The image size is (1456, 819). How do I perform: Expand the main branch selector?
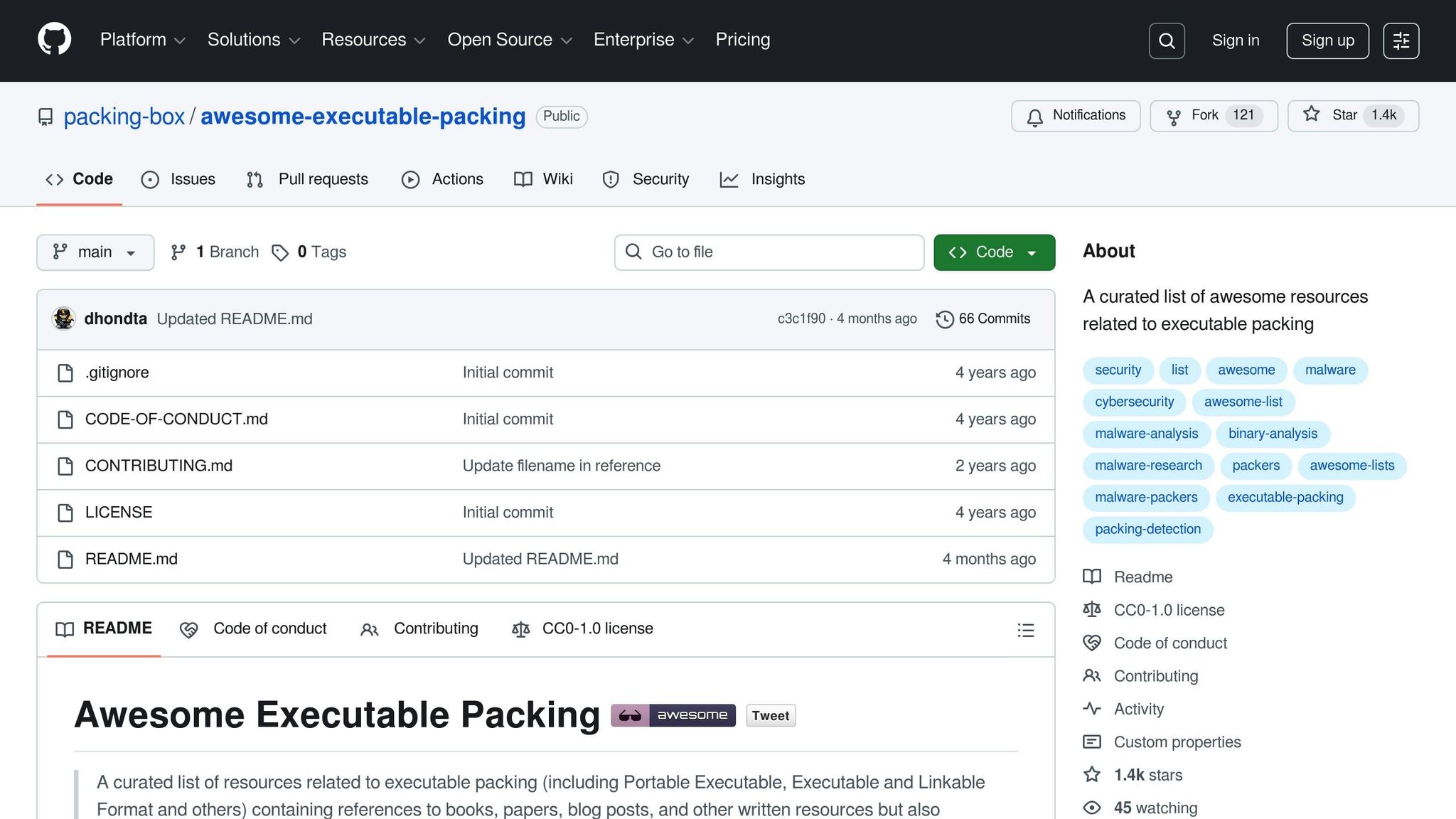[x=95, y=252]
